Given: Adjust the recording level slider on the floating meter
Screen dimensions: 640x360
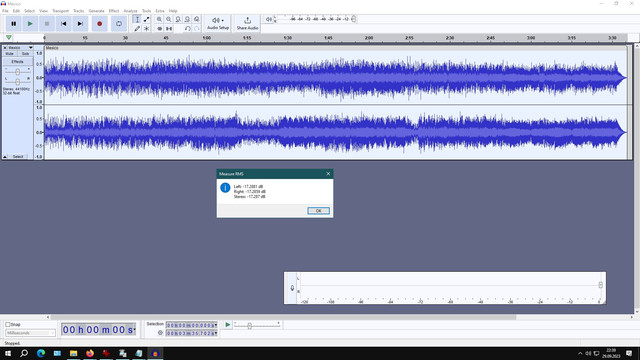Looking at the screenshot, I should click(600, 285).
